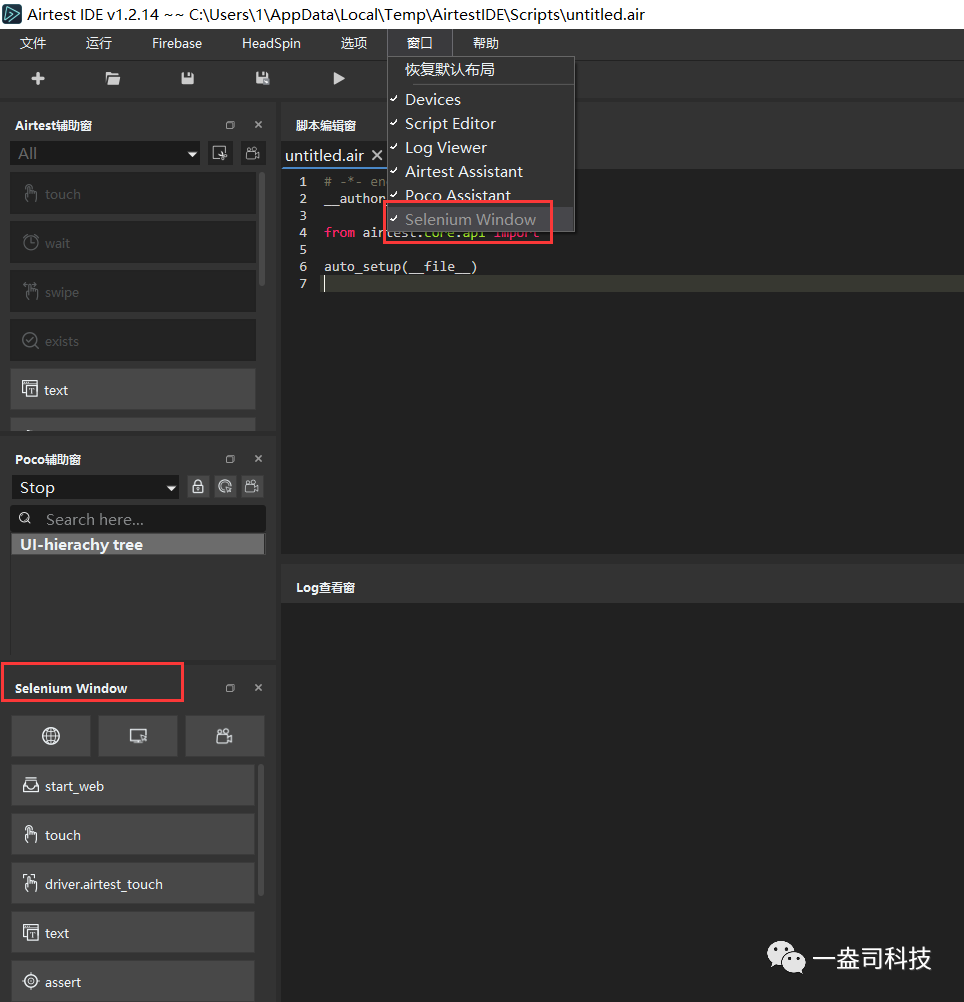Select 恢复默认布局 menu entry

coord(480,70)
